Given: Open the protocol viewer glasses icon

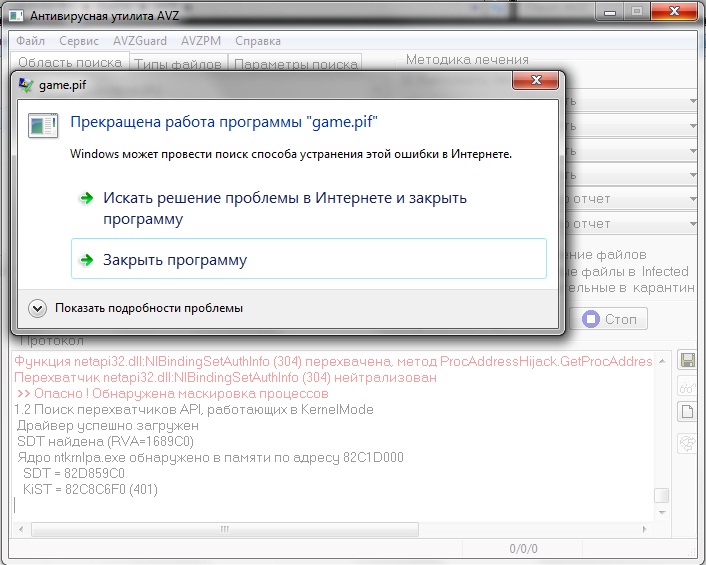Looking at the screenshot, I should 687,386.
